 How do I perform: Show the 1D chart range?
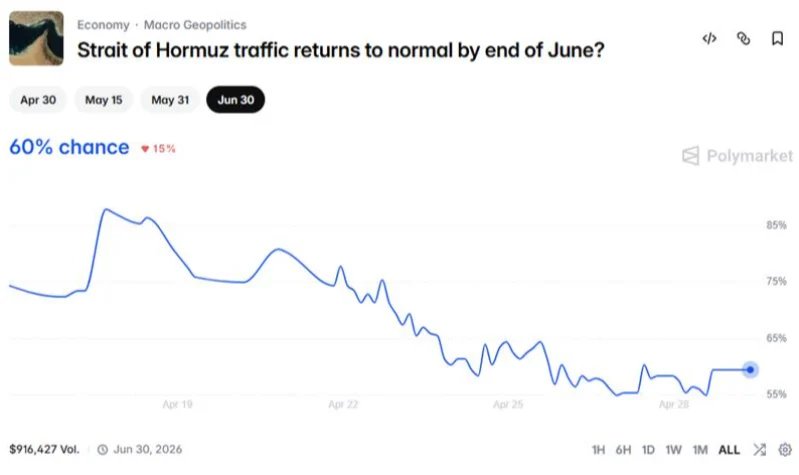(648, 450)
